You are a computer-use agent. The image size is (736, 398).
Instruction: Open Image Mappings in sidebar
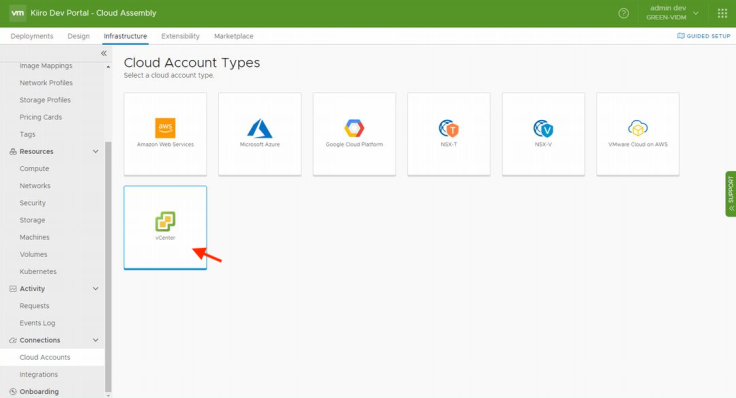click(46, 66)
